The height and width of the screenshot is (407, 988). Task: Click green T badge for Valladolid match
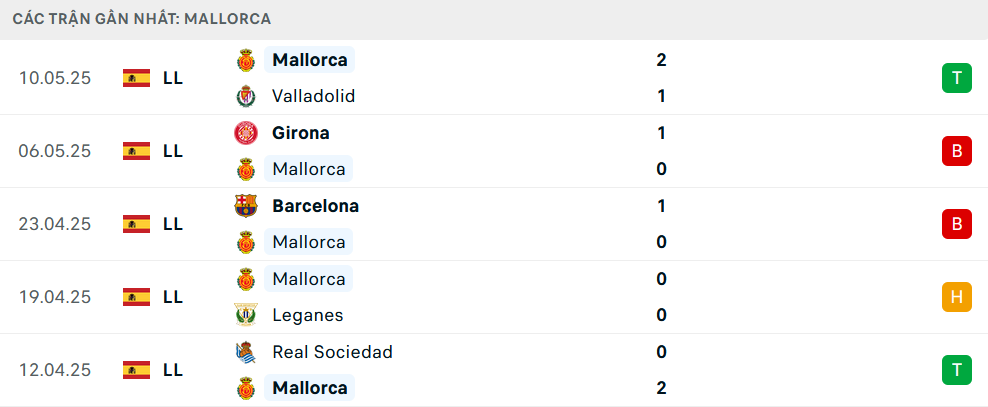[x=957, y=78]
